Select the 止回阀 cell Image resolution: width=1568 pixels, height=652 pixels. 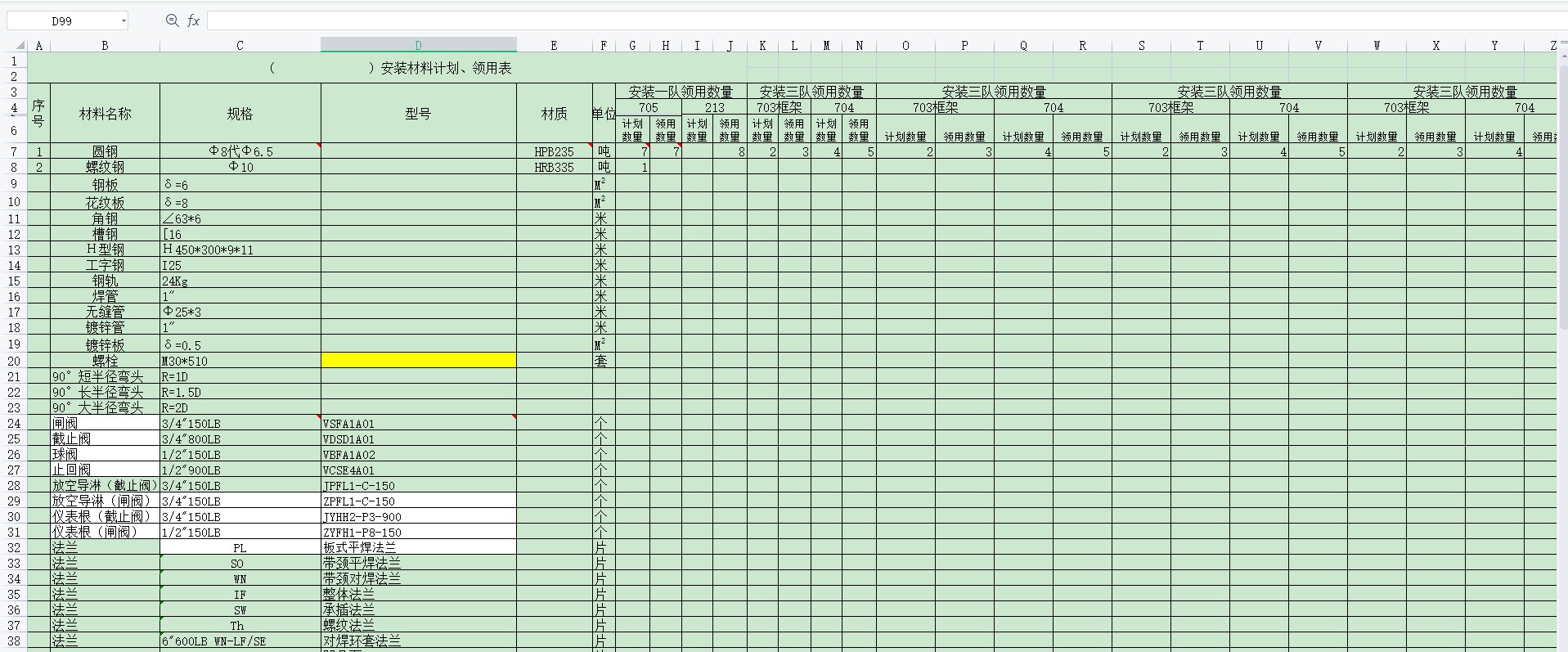pos(106,470)
